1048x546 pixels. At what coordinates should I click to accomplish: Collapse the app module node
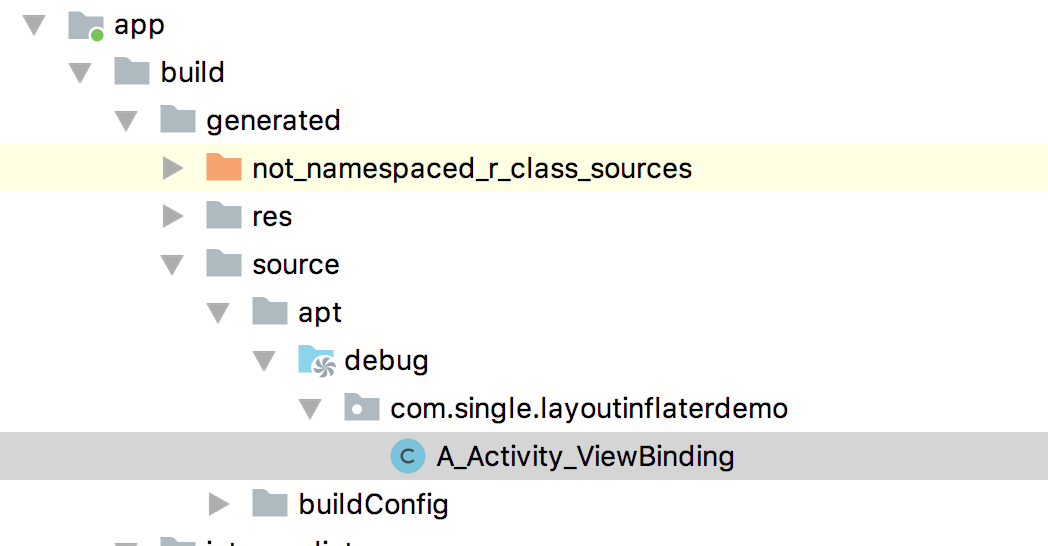tap(34, 25)
